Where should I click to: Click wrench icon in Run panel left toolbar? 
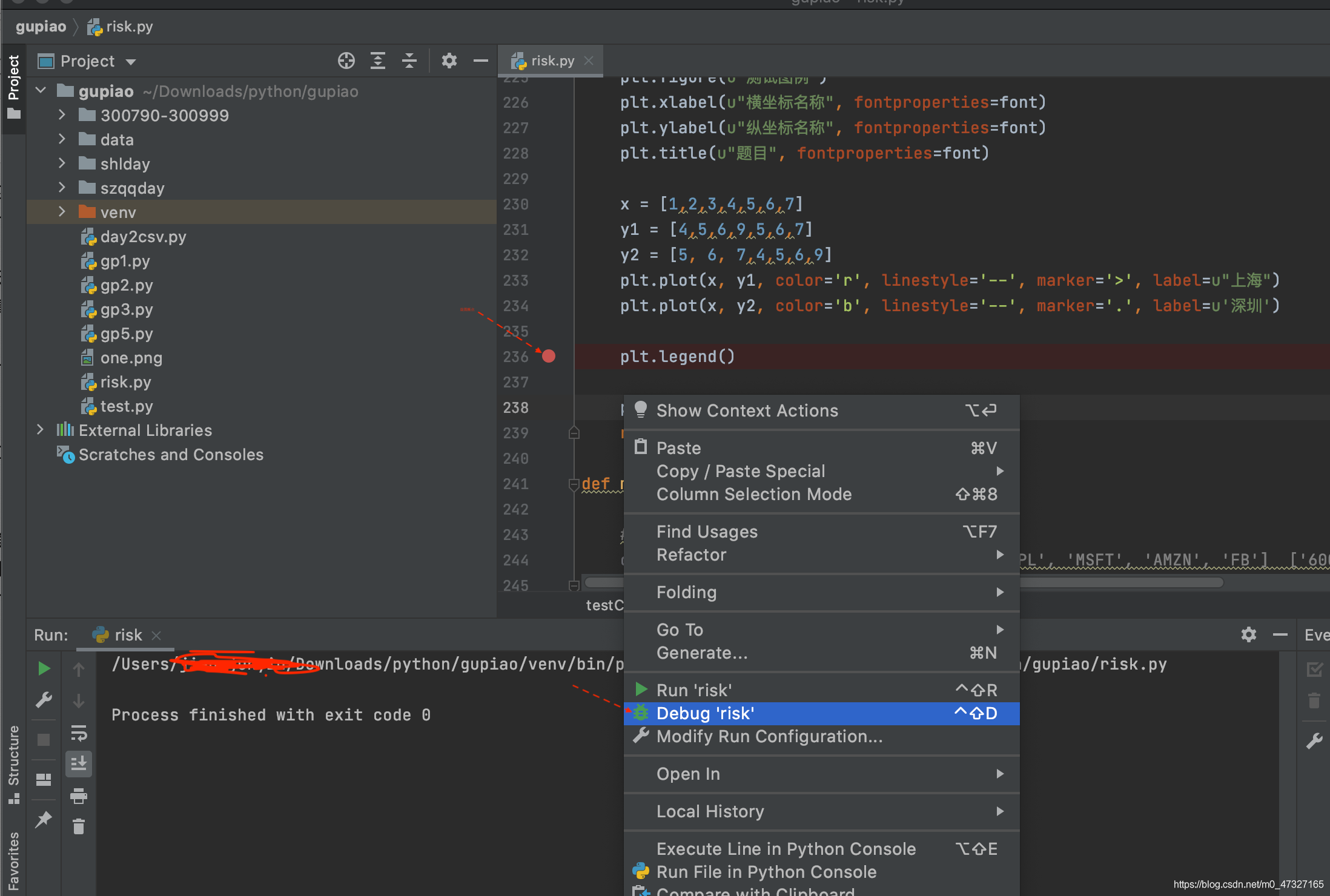(44, 700)
